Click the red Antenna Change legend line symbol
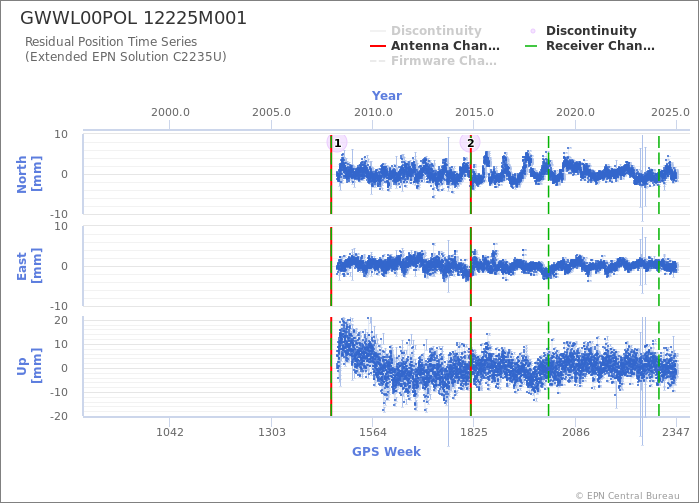 [x=378, y=46]
